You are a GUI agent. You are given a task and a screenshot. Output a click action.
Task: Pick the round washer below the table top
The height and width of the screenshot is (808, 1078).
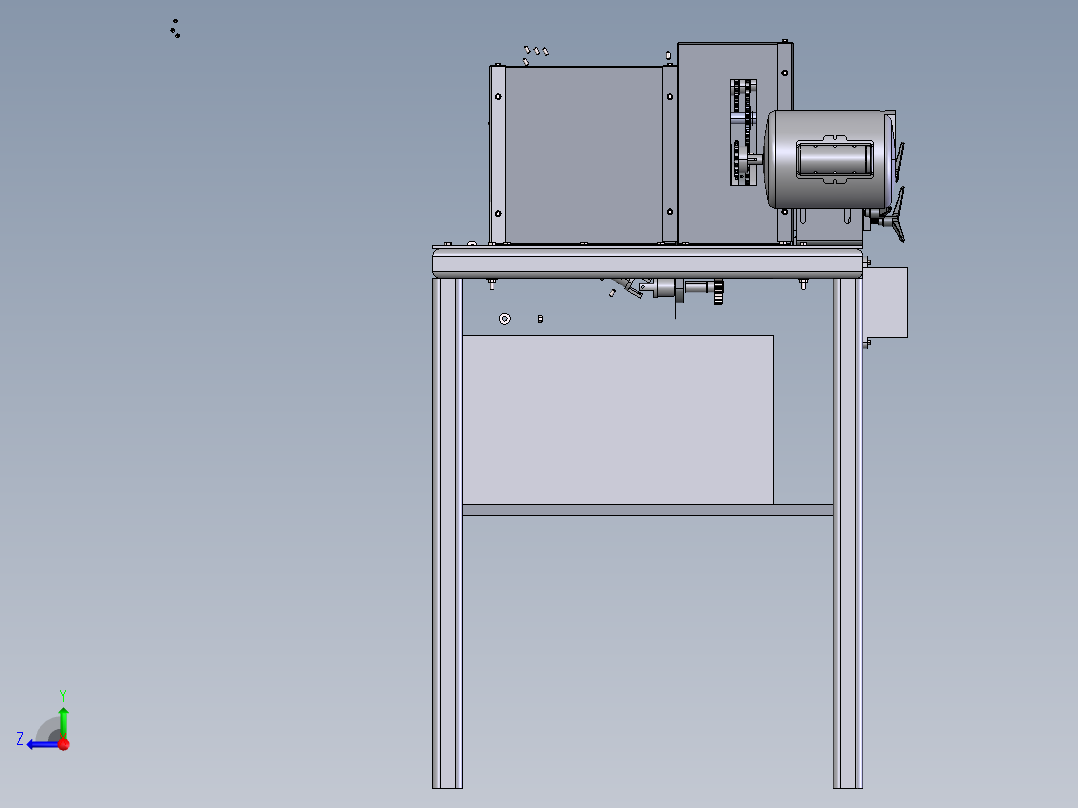505,319
